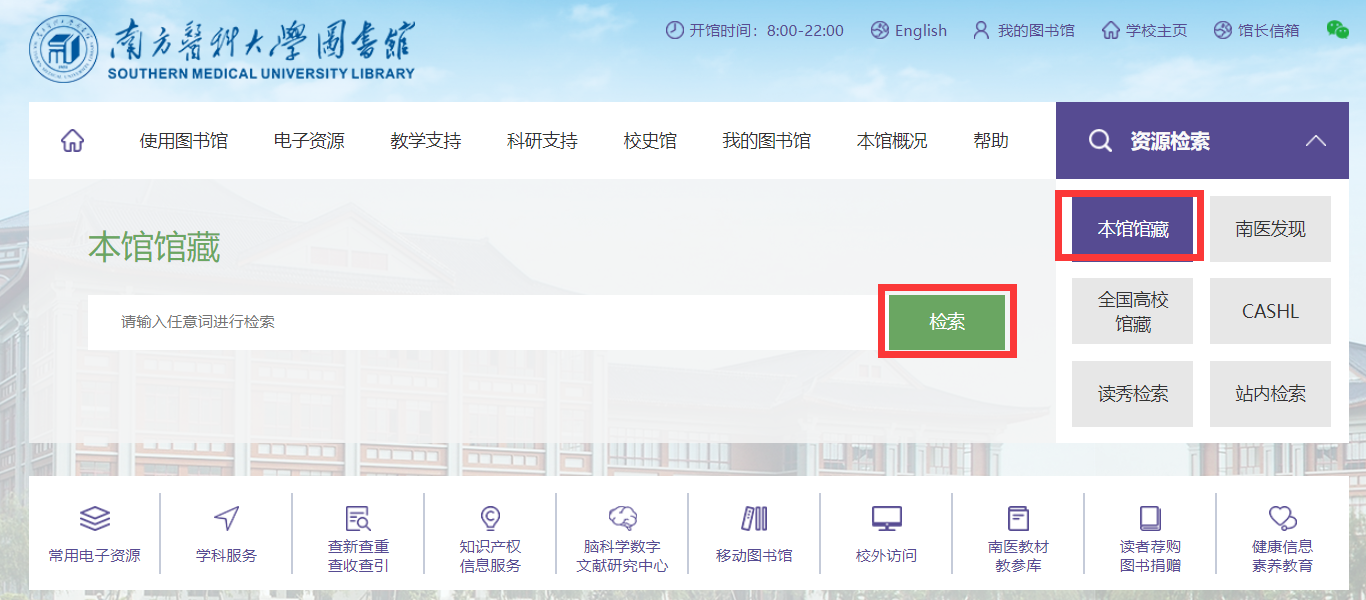
Task: Select the 南医发现 search tab
Action: pyautogui.click(x=1270, y=229)
